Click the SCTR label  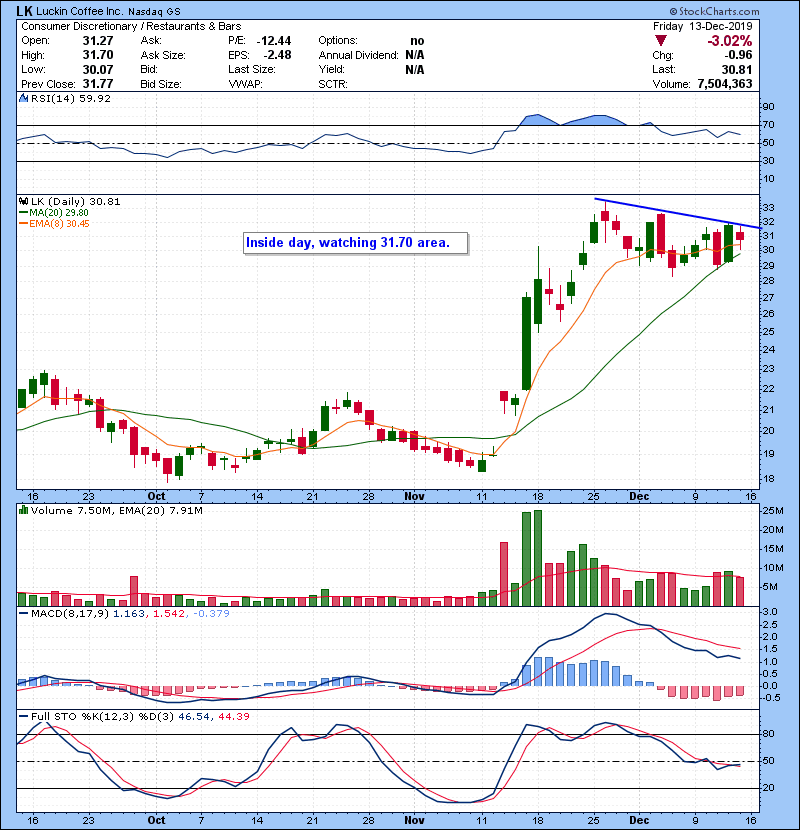(x=333, y=84)
